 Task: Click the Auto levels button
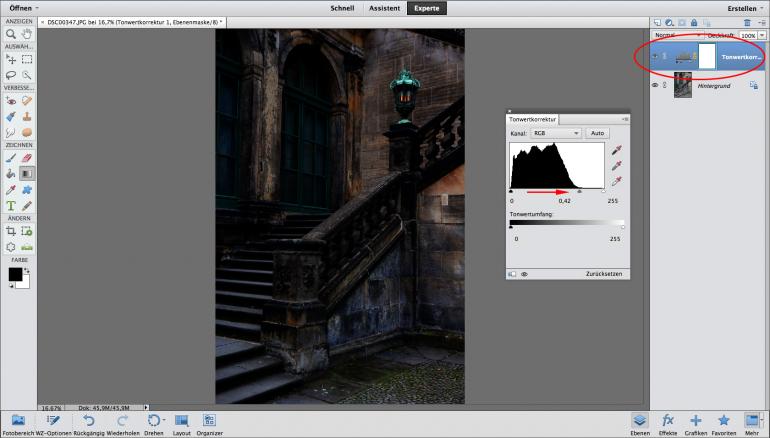coord(597,133)
